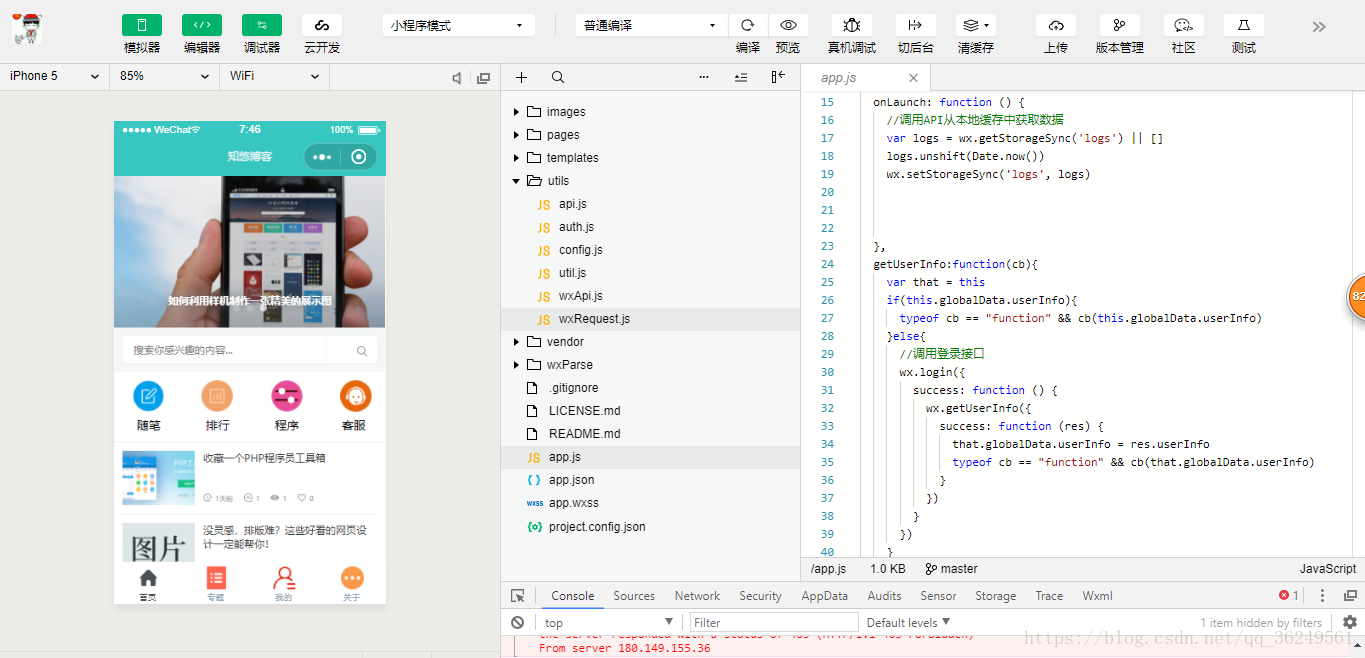Start 真机调试 remote debugging
This screenshot has height=658, width=1365.
852,25
